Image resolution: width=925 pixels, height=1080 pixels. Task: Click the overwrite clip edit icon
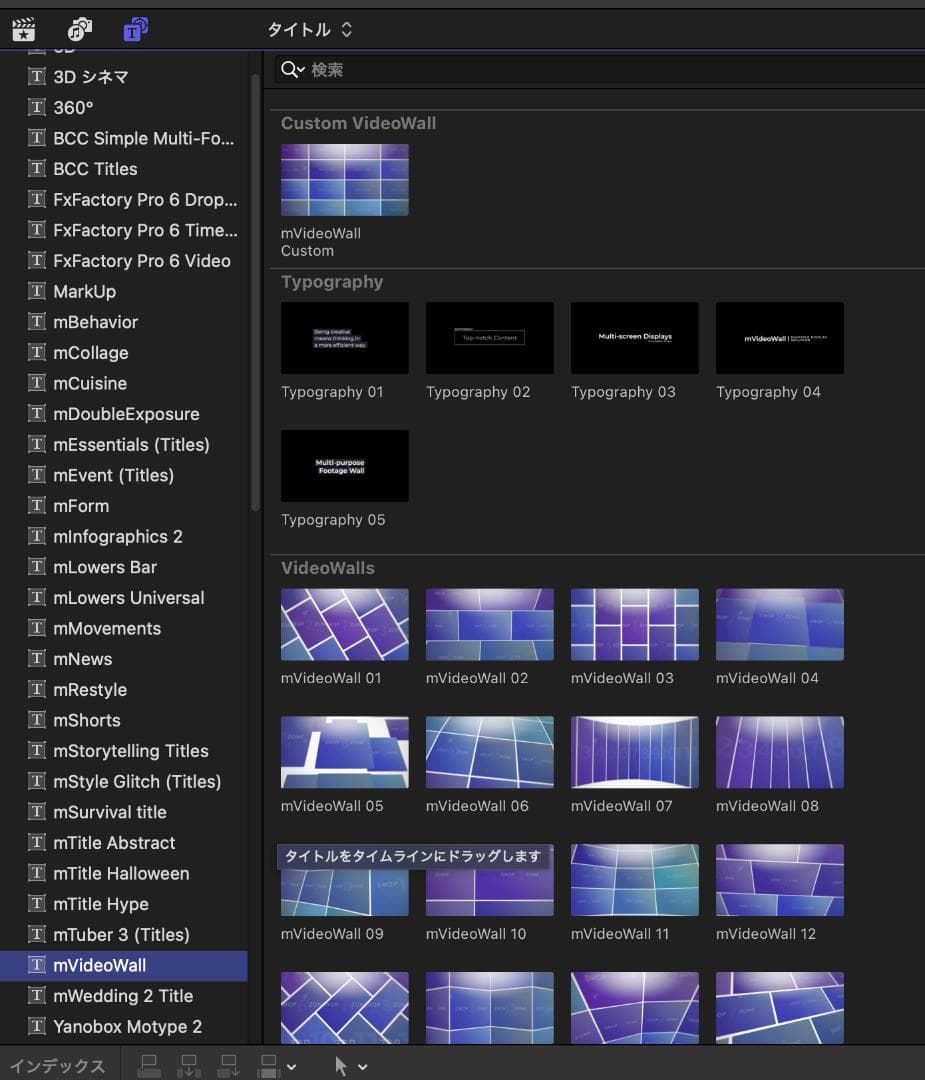[268, 1066]
